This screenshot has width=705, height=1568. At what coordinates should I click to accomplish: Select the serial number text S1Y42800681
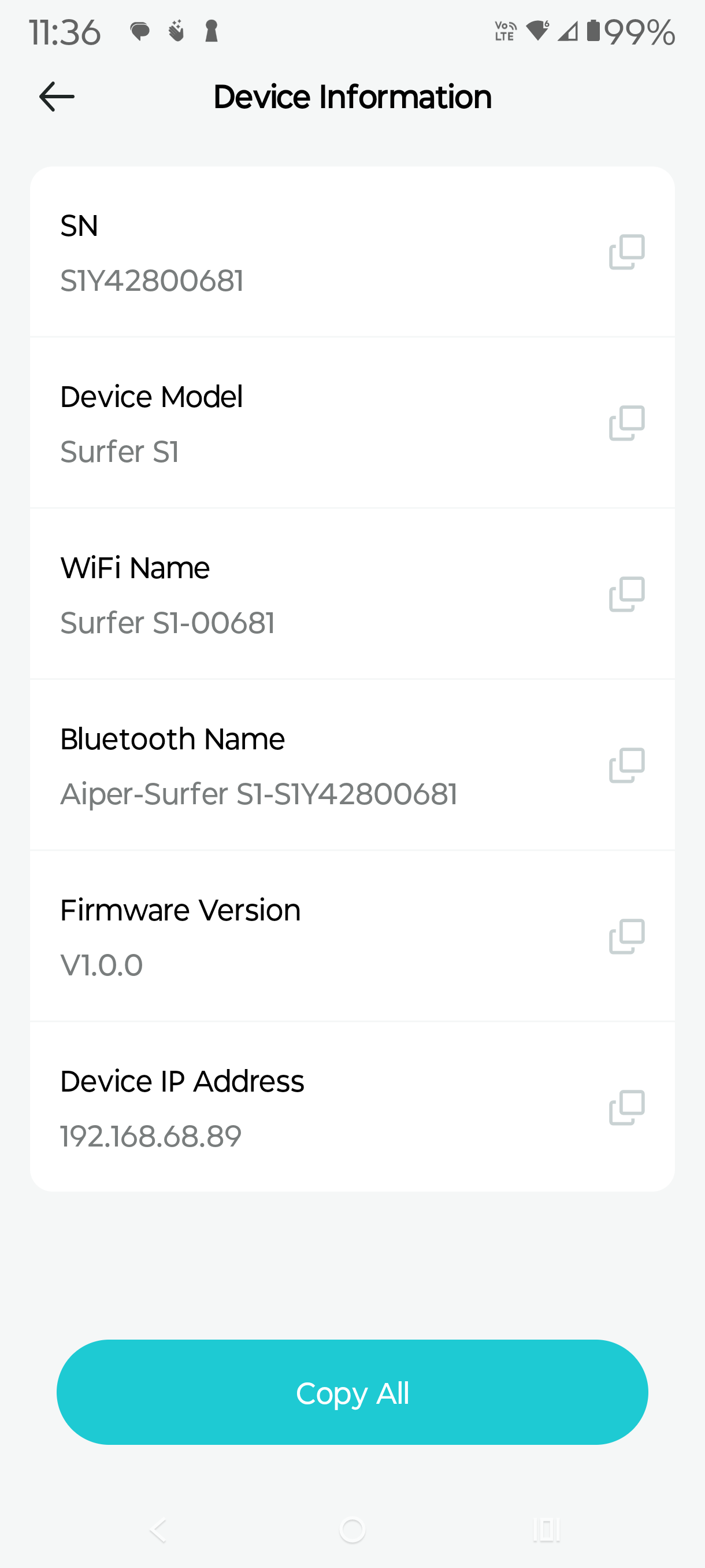(152, 281)
